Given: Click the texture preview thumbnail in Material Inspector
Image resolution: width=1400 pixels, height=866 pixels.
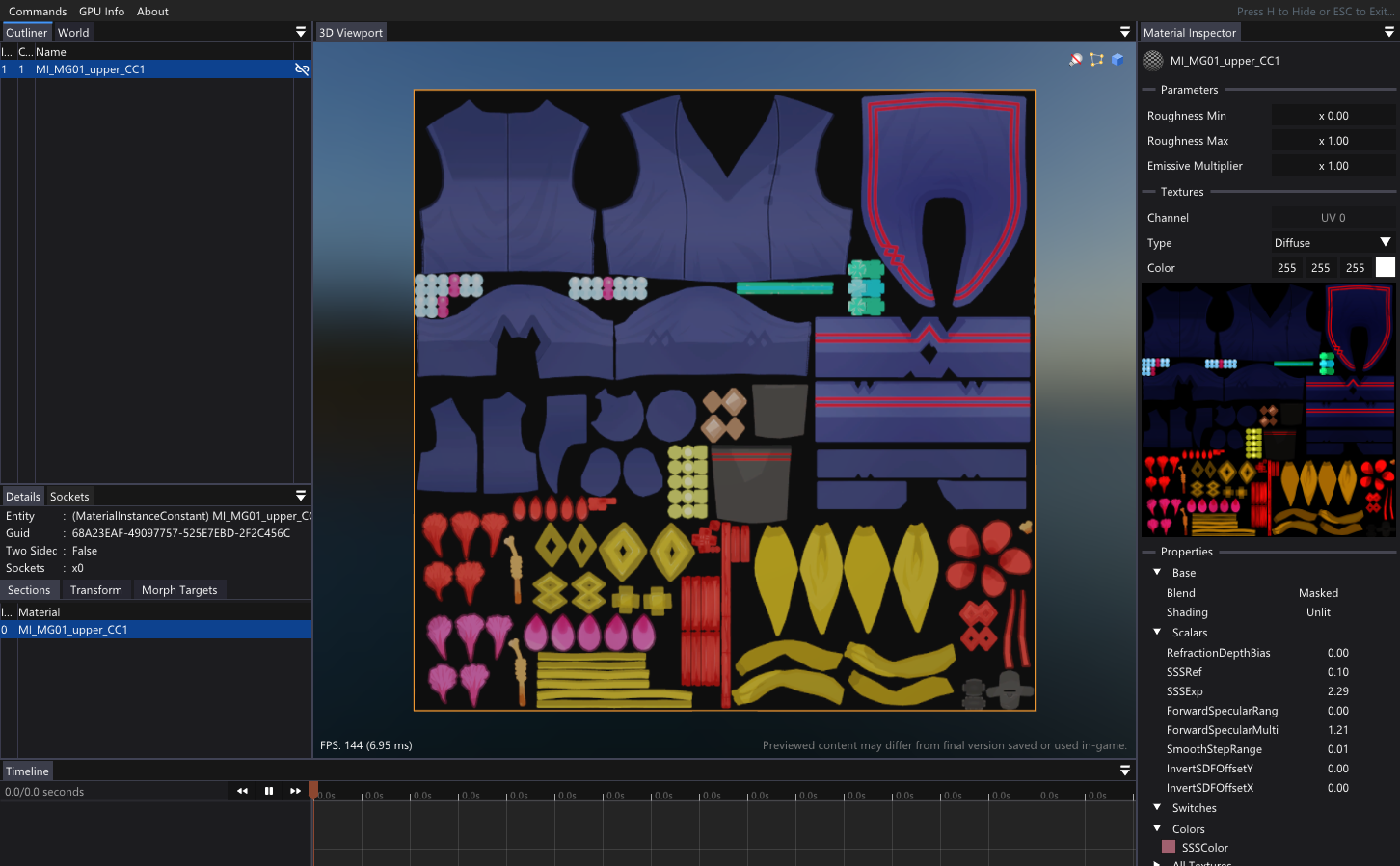Looking at the screenshot, I should coord(1269,410).
